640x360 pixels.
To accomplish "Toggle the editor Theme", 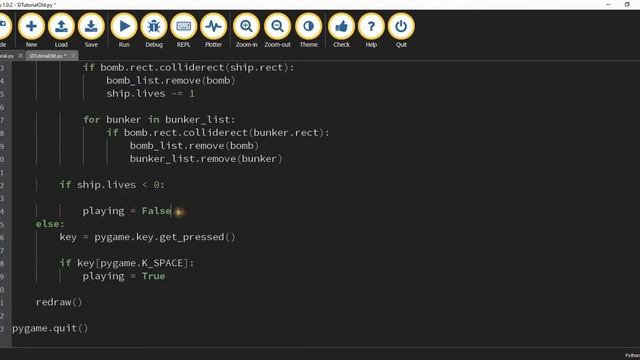I will [309, 30].
